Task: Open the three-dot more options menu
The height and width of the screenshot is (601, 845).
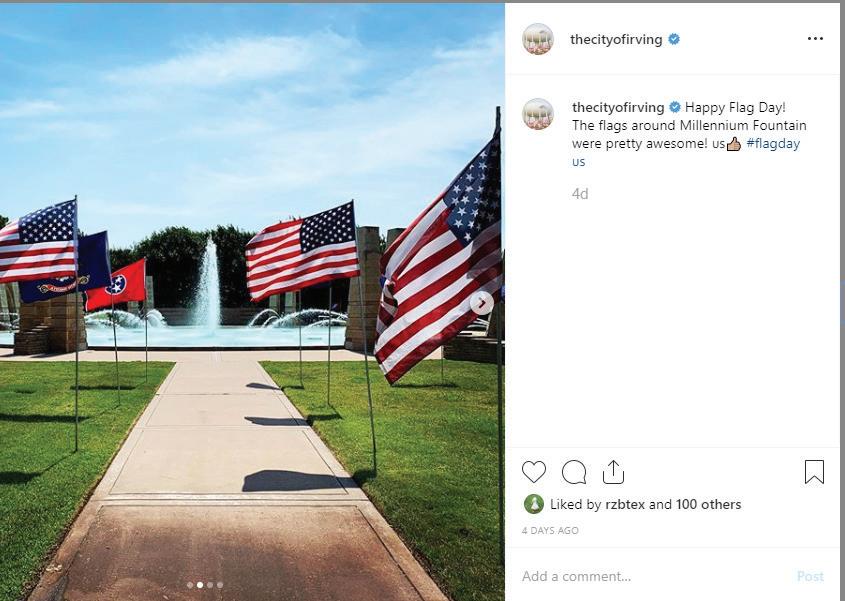Action: pos(815,39)
